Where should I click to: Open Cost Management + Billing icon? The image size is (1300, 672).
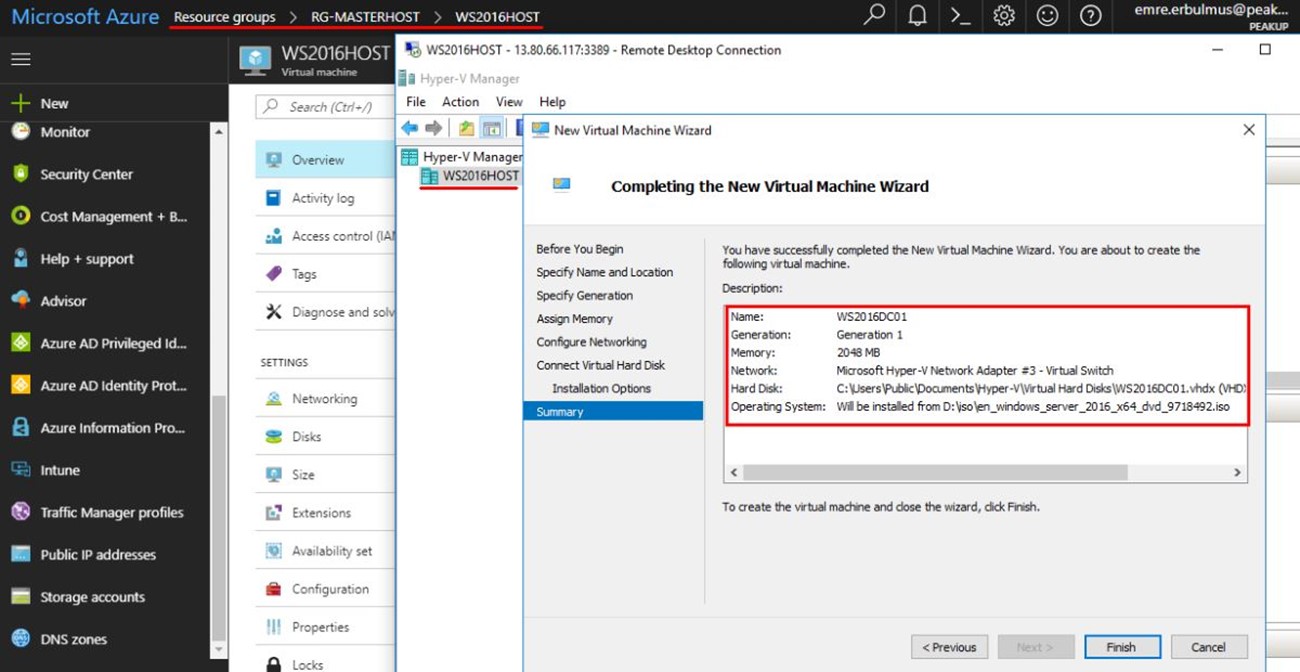pos(20,216)
